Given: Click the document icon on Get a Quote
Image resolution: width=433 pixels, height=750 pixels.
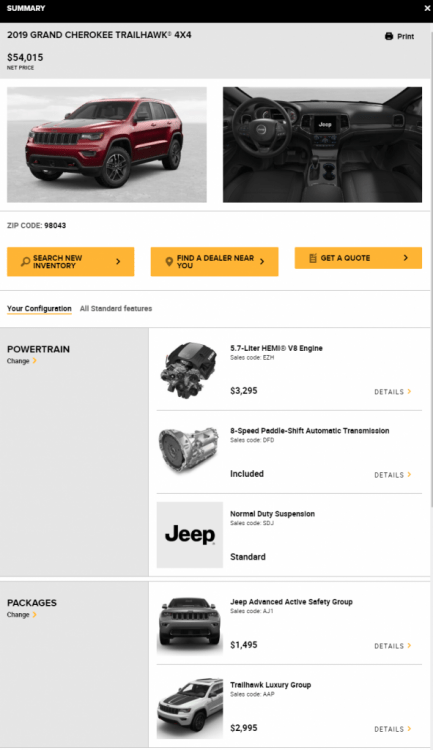Looking at the screenshot, I should tap(313, 258).
